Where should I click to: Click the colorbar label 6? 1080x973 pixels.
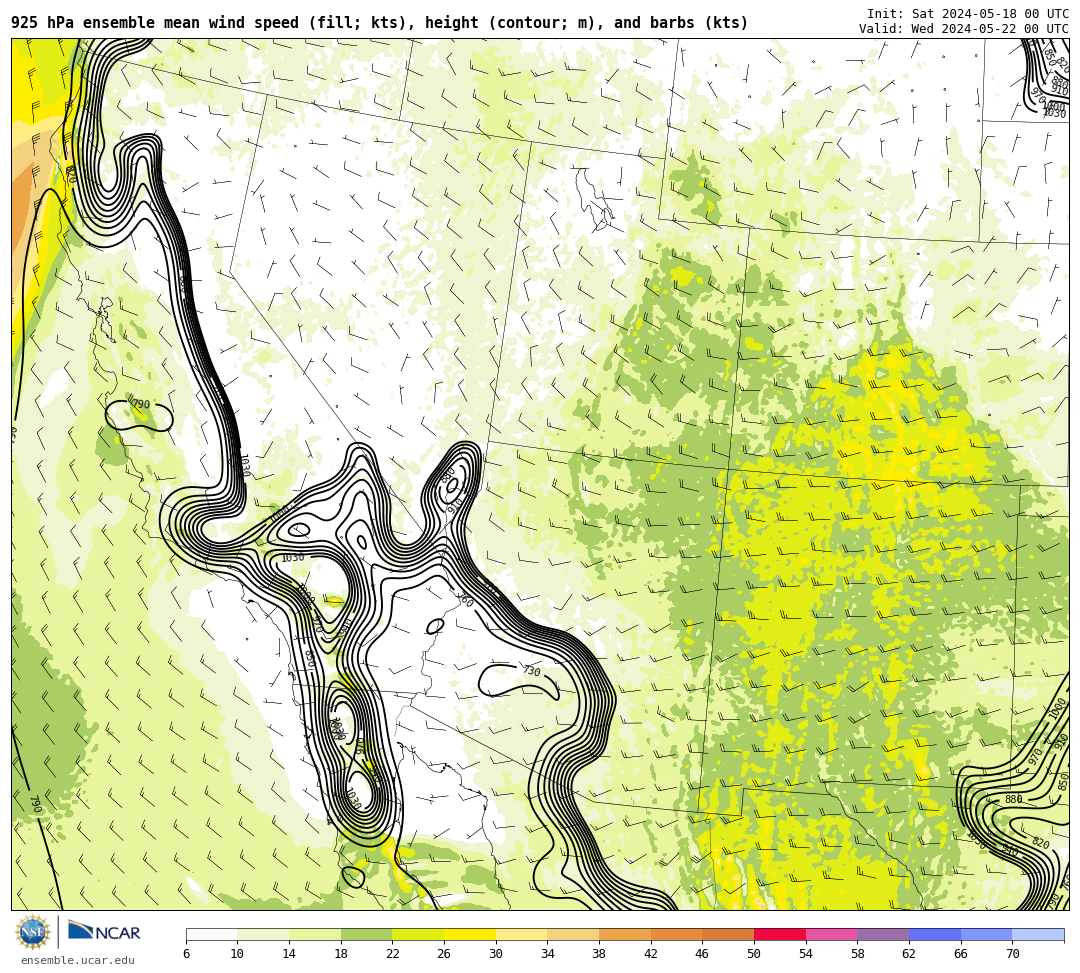click(186, 954)
